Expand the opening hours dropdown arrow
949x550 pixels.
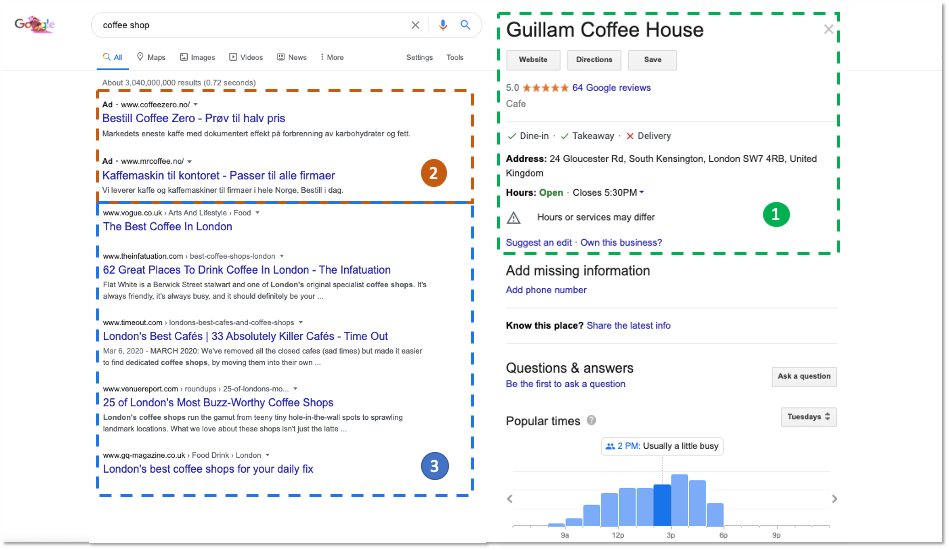tap(642, 193)
